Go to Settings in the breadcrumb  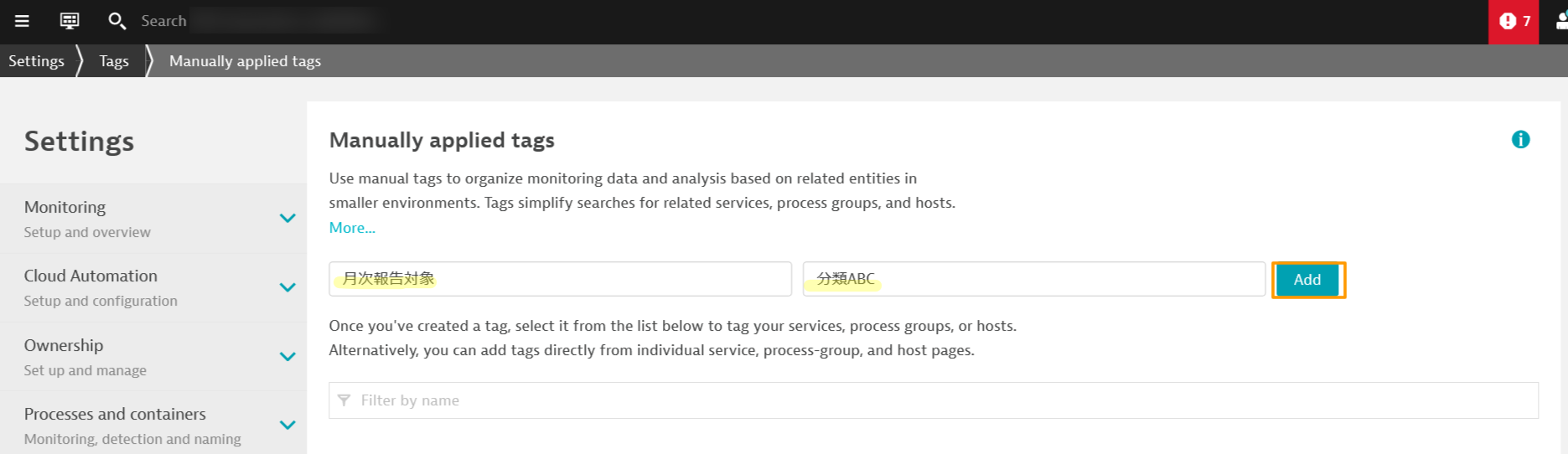tap(36, 61)
